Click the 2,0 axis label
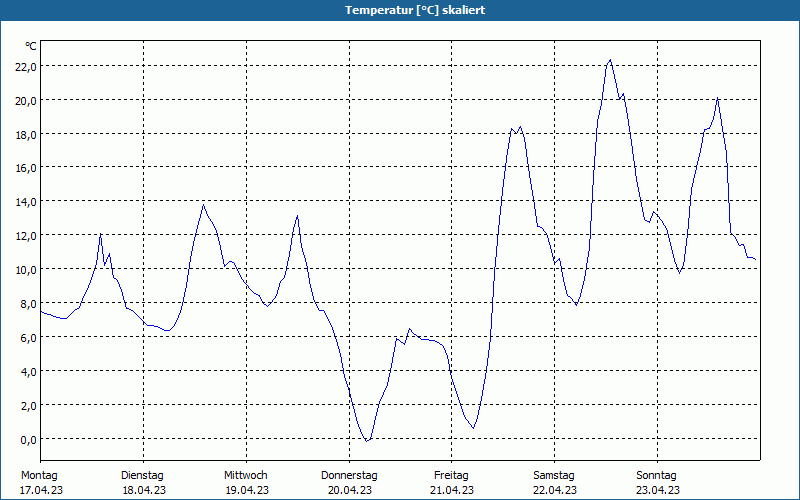Image resolution: width=800 pixels, height=500 pixels. (28, 406)
